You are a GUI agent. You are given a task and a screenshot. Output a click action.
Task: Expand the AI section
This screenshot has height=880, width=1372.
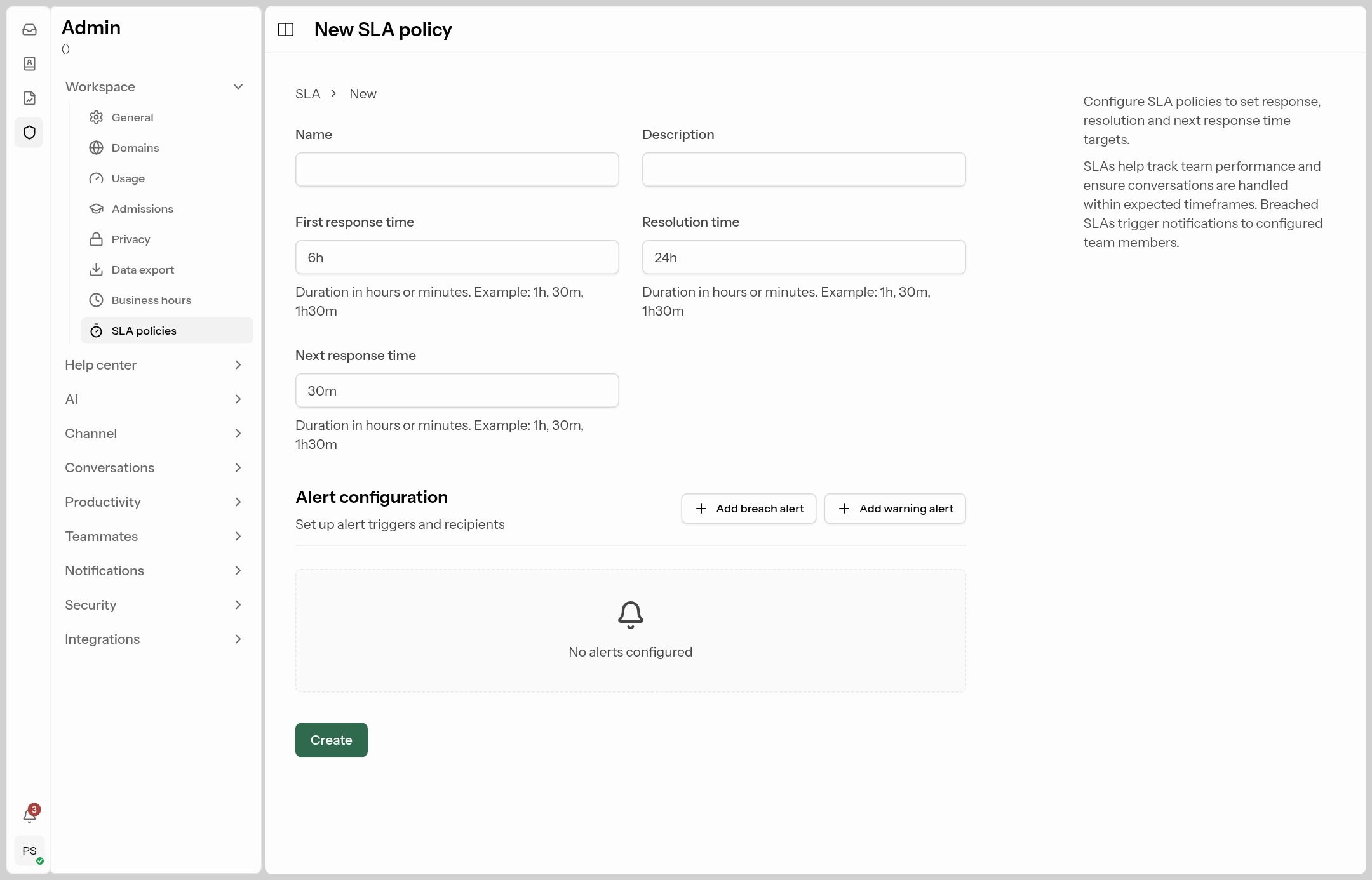tap(154, 399)
